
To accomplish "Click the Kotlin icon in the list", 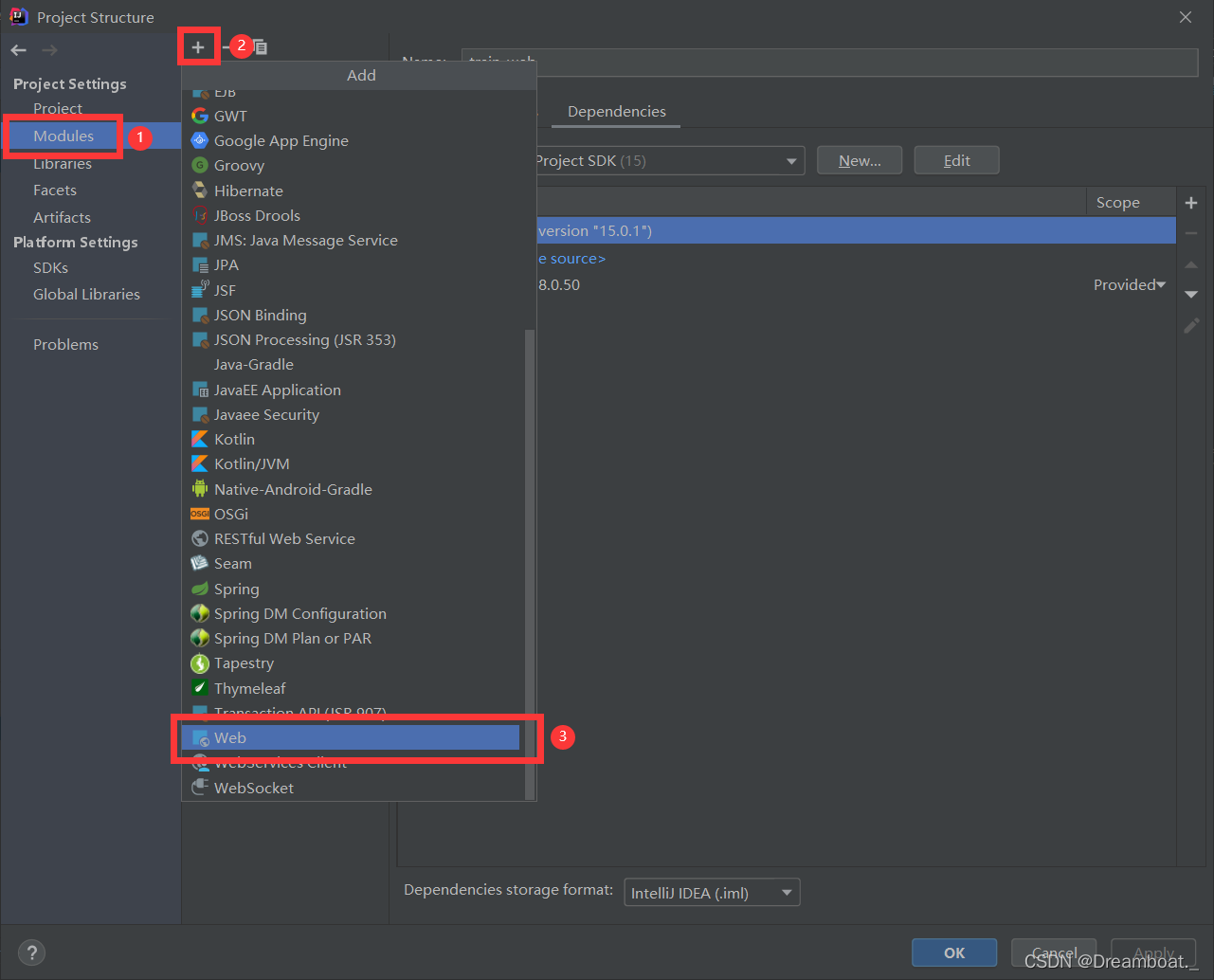I will (x=200, y=439).
